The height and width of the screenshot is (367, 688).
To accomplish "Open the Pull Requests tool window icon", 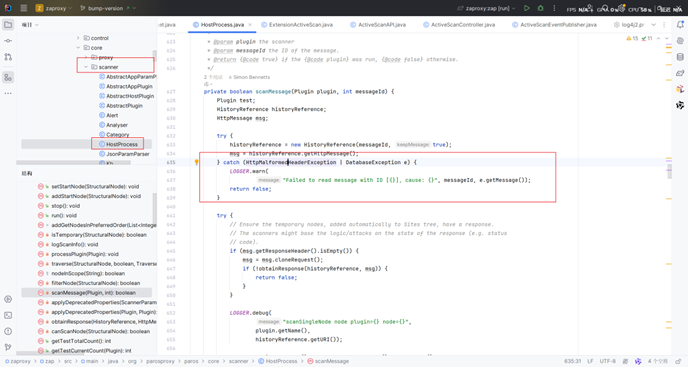I will point(8,57).
